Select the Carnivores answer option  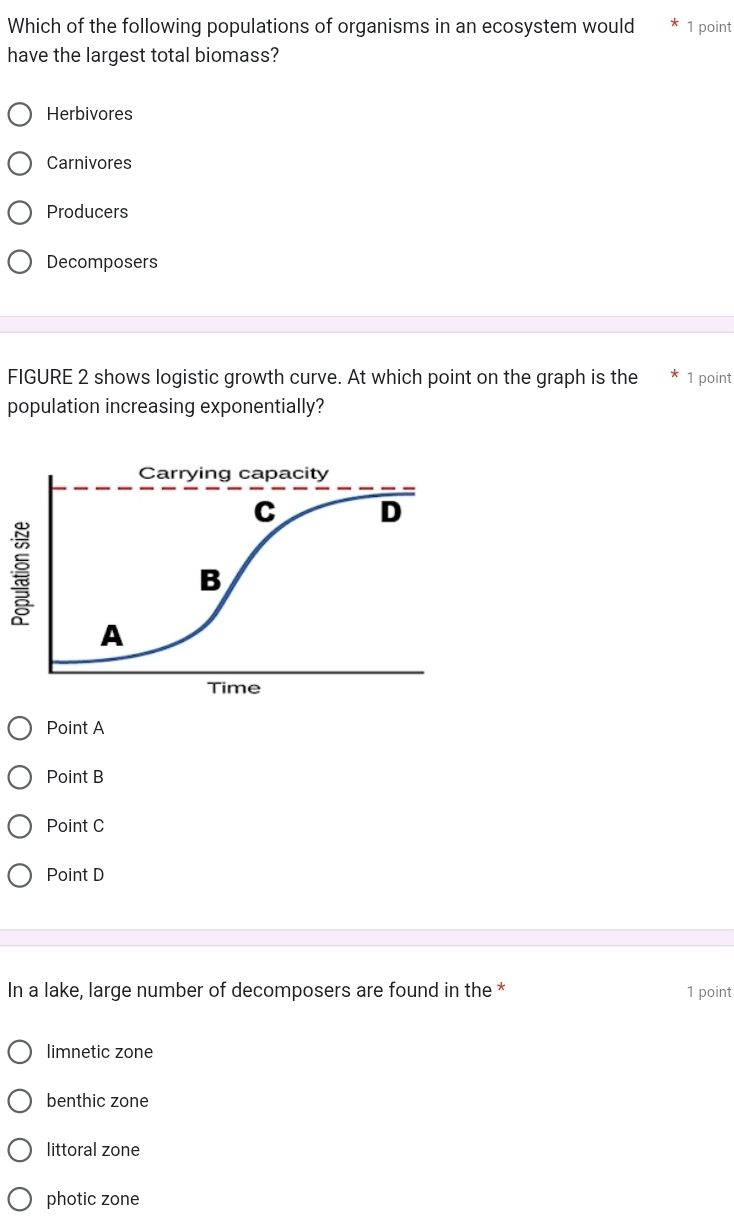pyautogui.click(x=19, y=163)
